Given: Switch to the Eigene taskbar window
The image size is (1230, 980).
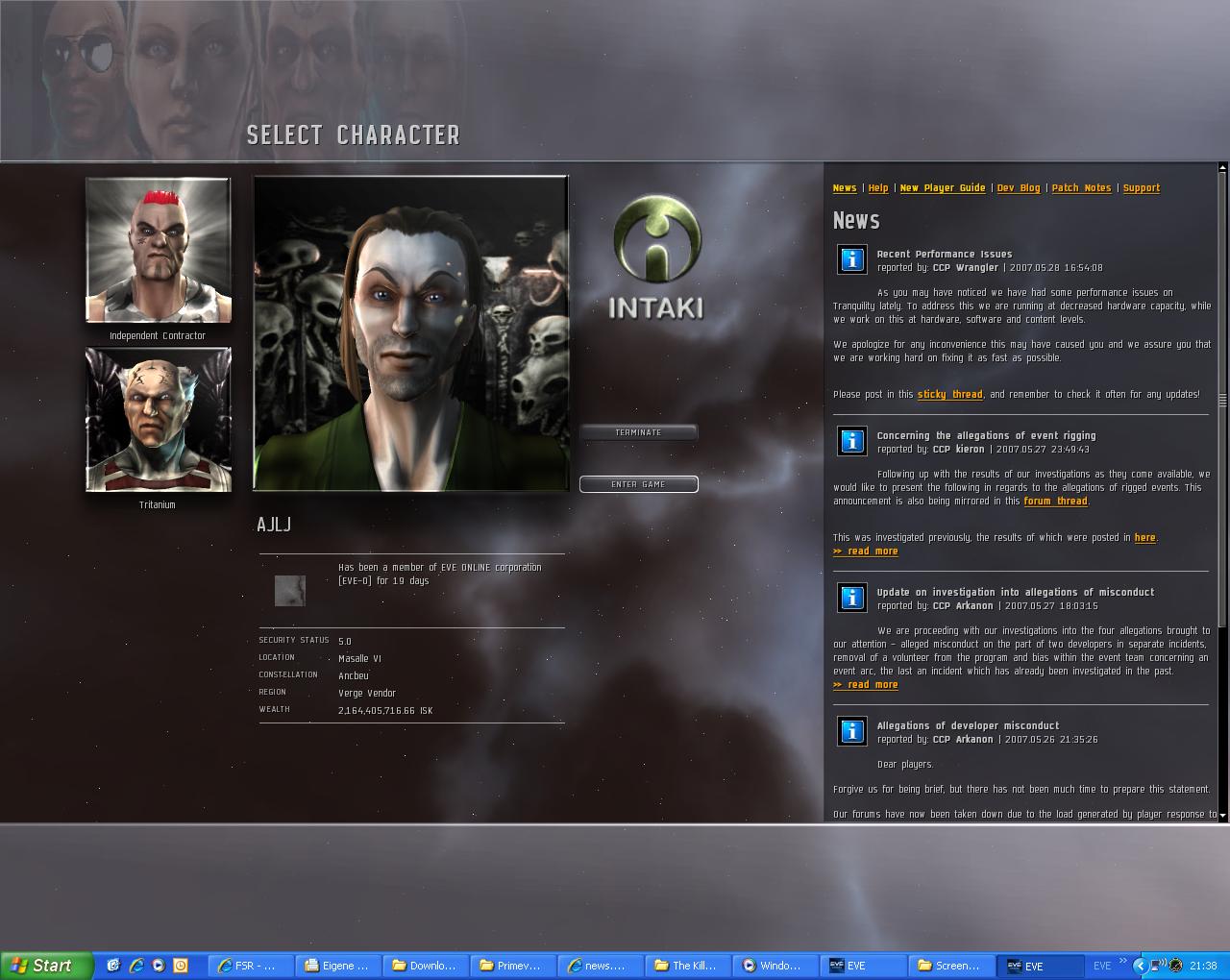Looking at the screenshot, I should coord(340,966).
